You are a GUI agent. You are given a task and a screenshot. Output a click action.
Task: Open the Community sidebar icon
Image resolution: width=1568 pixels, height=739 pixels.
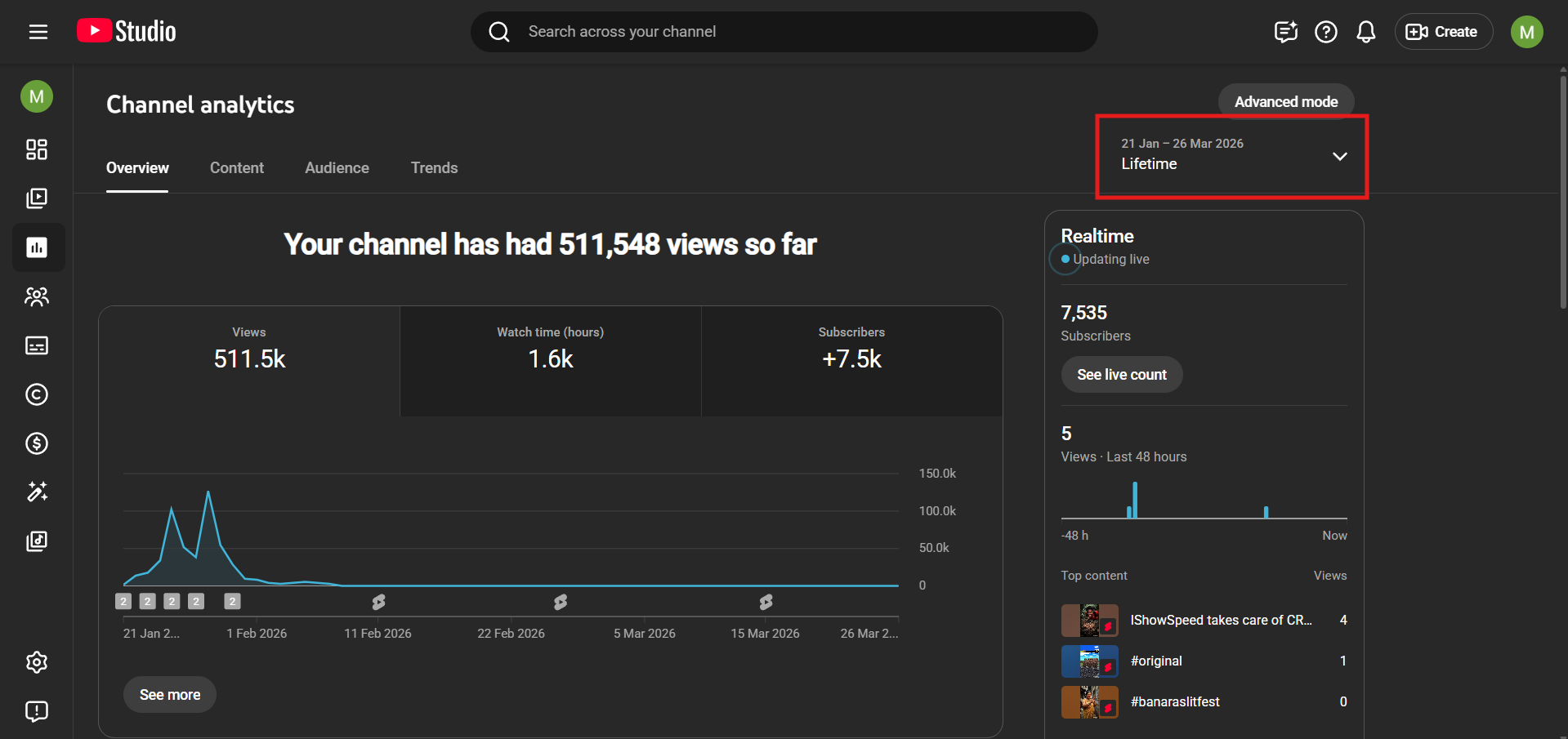click(x=37, y=296)
